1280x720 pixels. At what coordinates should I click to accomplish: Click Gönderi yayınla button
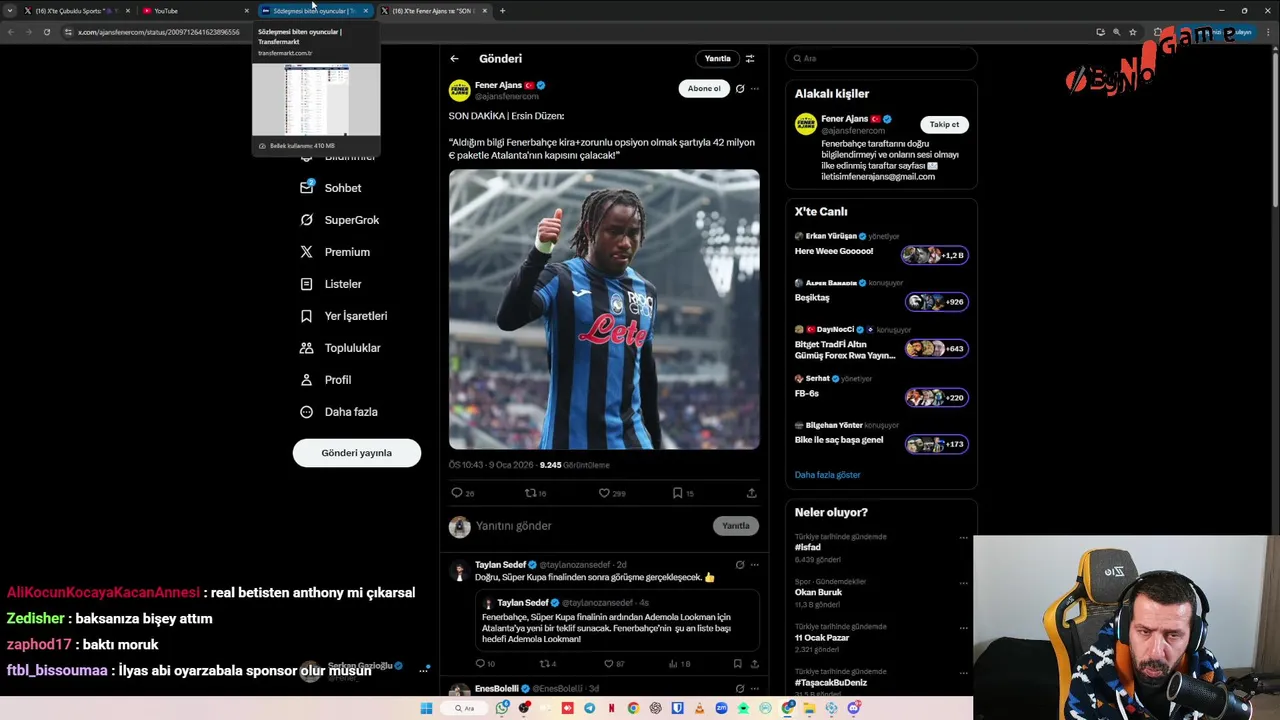tap(357, 453)
